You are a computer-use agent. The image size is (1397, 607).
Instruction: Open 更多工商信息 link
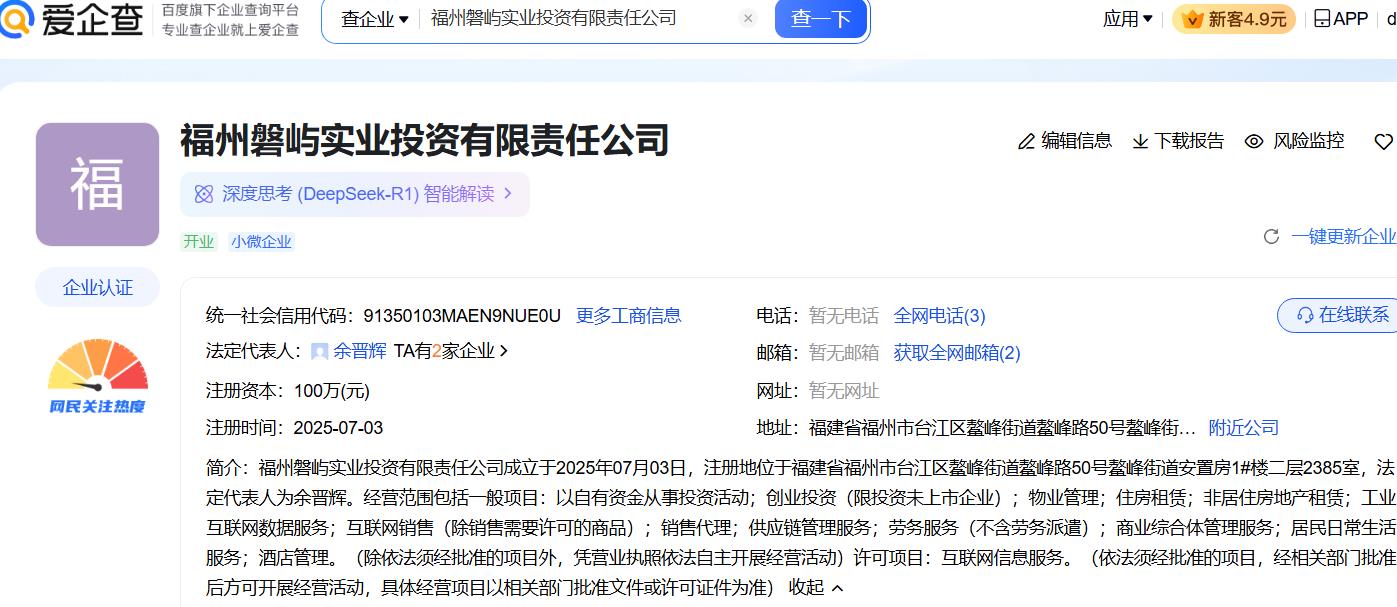[x=628, y=316]
